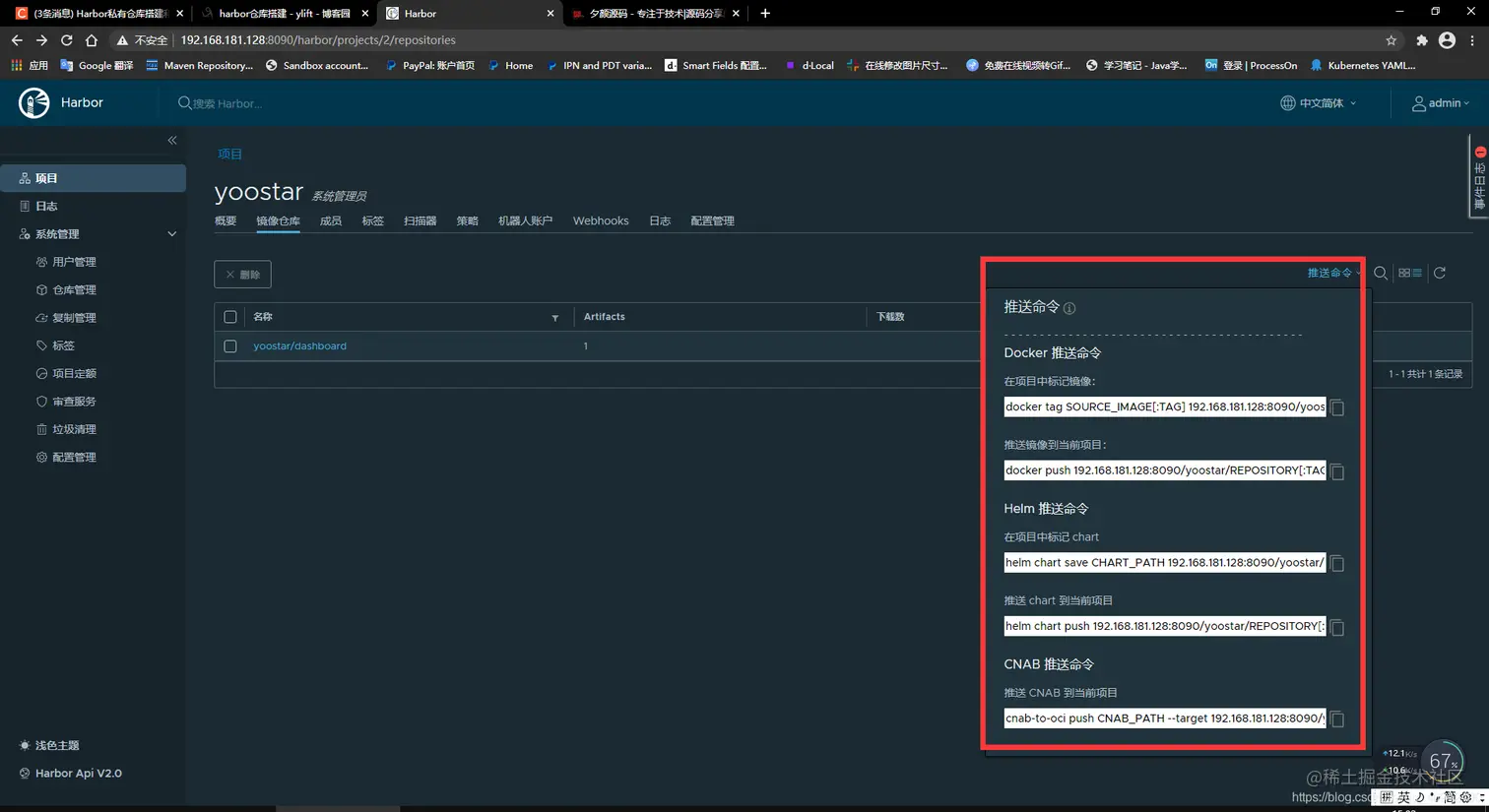Collapse the sidebar with the double chevron
This screenshot has width=1489, height=812.
click(172, 140)
